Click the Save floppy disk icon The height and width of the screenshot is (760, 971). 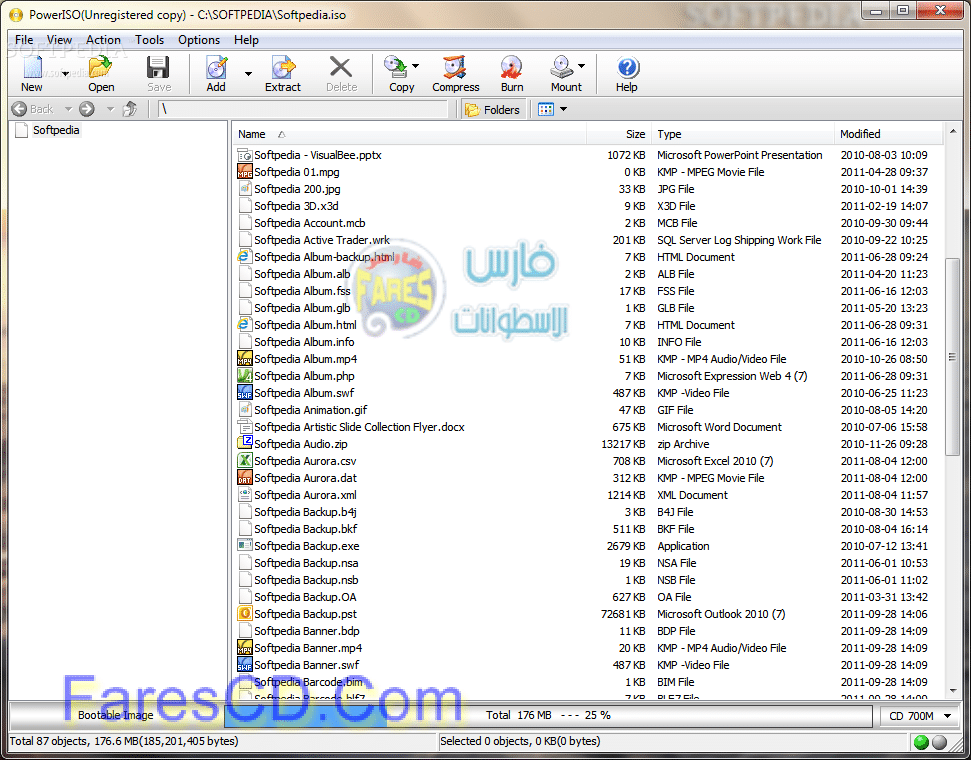coord(158,67)
